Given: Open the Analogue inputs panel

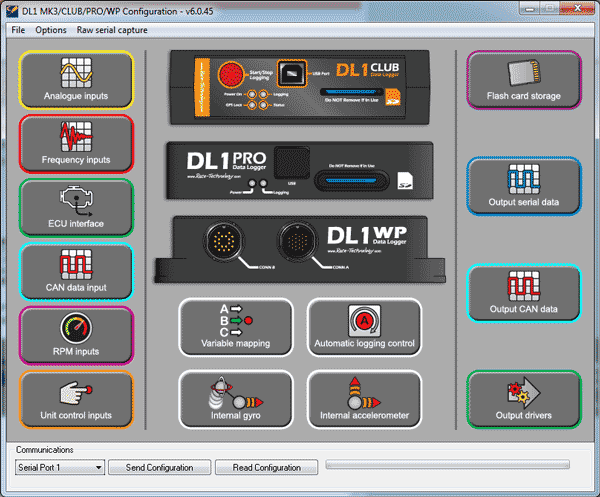Looking at the screenshot, I should [76, 80].
